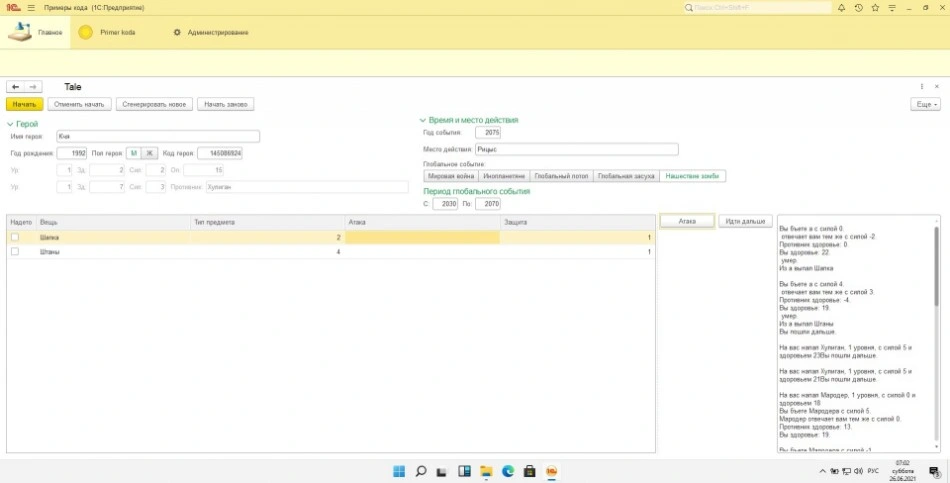Viewport: 950px width, 483px height.
Task: Check the Надето box for Шапка
Action: [x=14, y=237]
